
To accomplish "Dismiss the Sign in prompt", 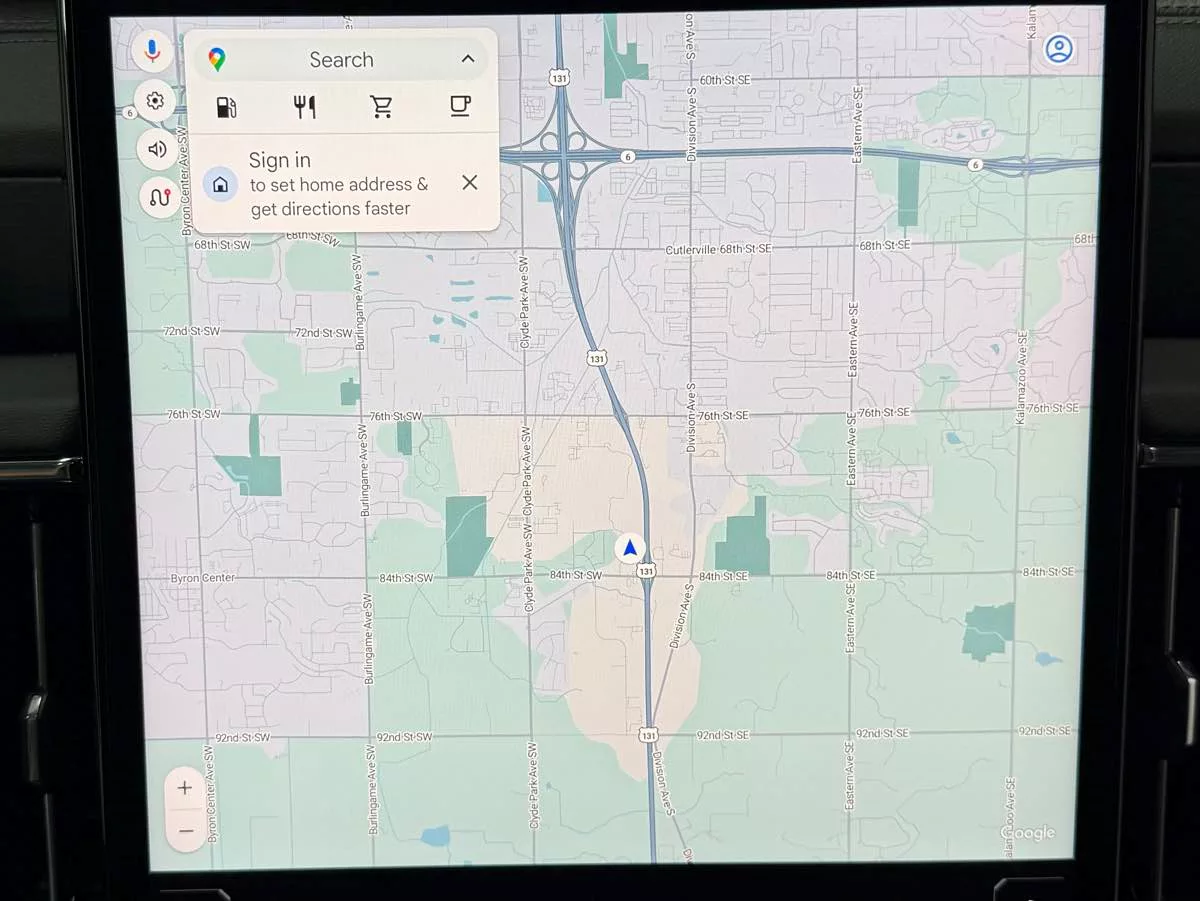I will coord(469,182).
